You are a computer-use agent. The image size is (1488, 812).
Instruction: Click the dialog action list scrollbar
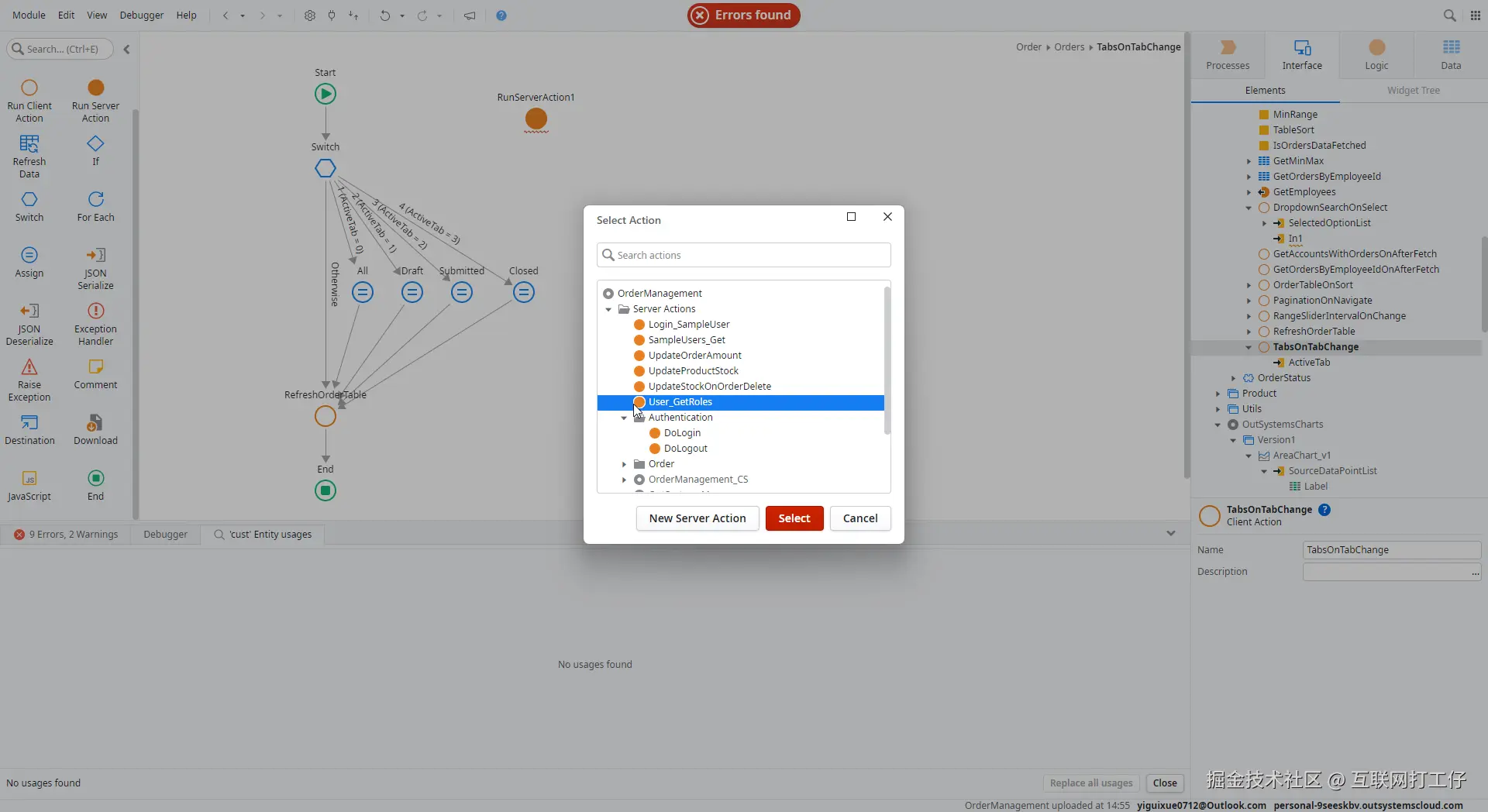(887, 360)
